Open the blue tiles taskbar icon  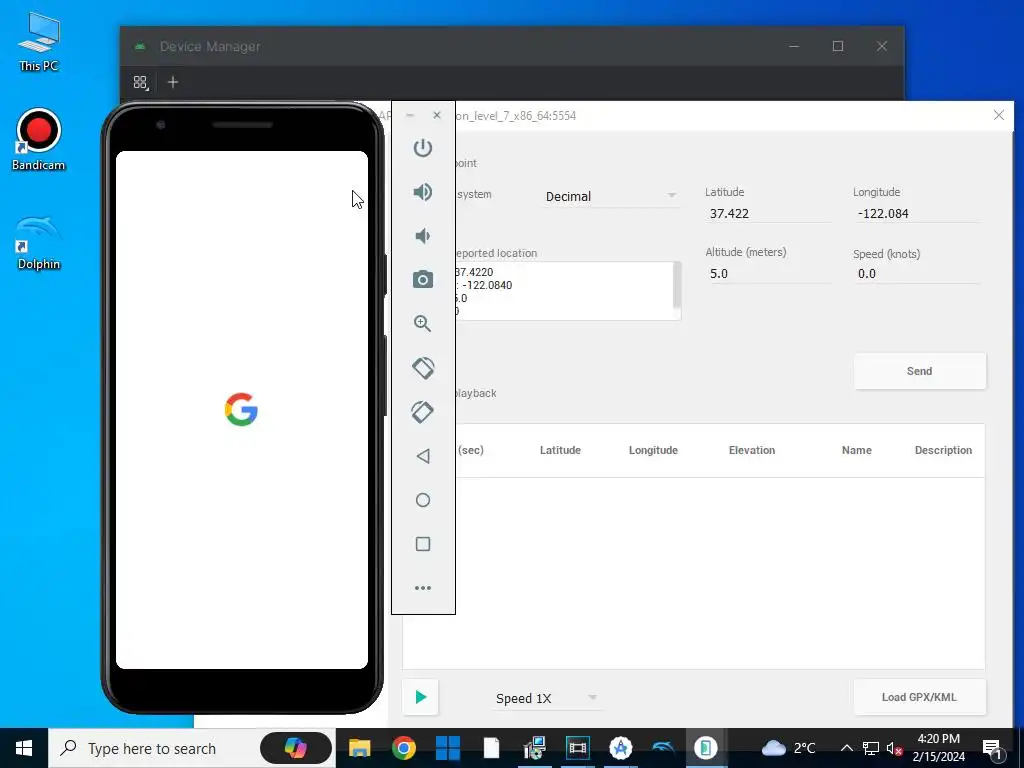447,748
